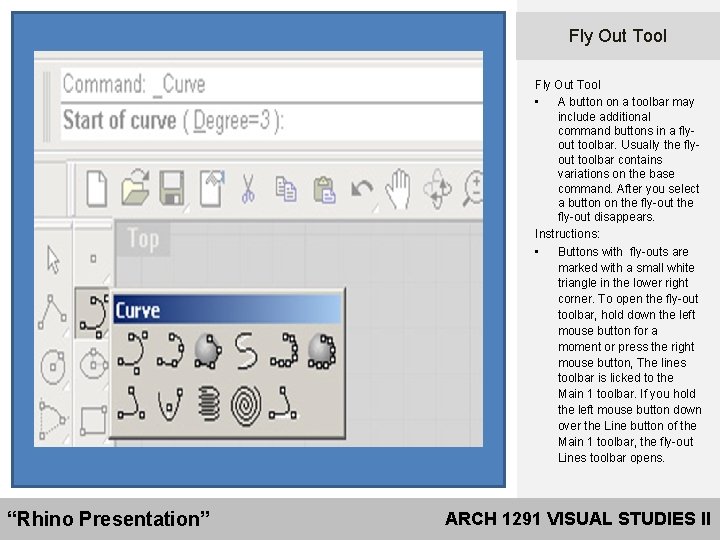
Task: Choose first bottom-row fly-out icon, conic curve
Action: pos(131,403)
